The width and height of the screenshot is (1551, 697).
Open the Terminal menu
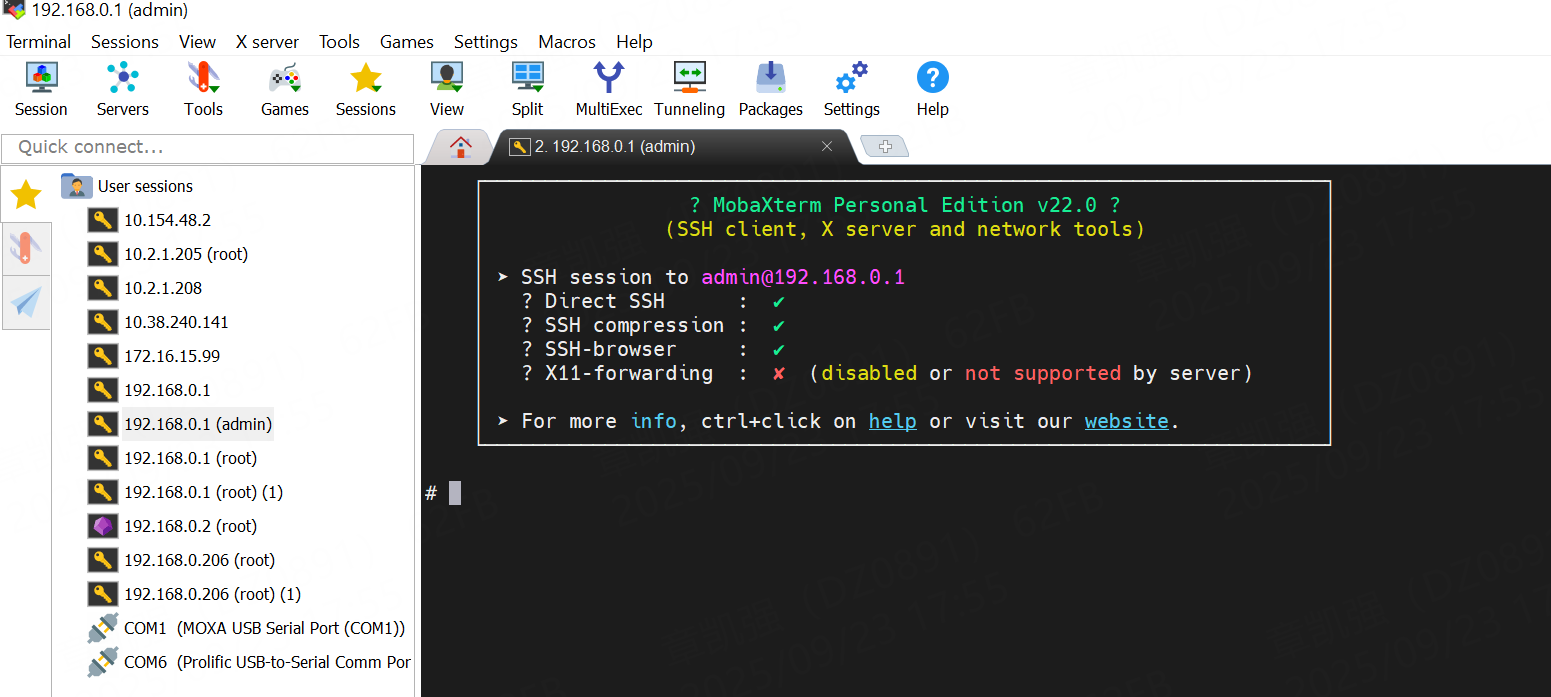[39, 42]
